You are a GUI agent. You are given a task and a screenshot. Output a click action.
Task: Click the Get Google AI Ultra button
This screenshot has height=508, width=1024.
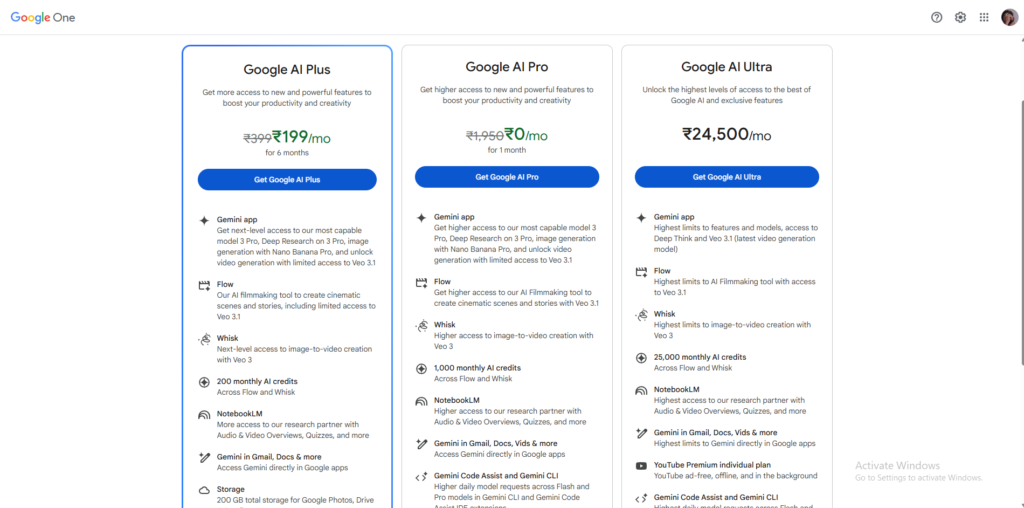[727, 177]
